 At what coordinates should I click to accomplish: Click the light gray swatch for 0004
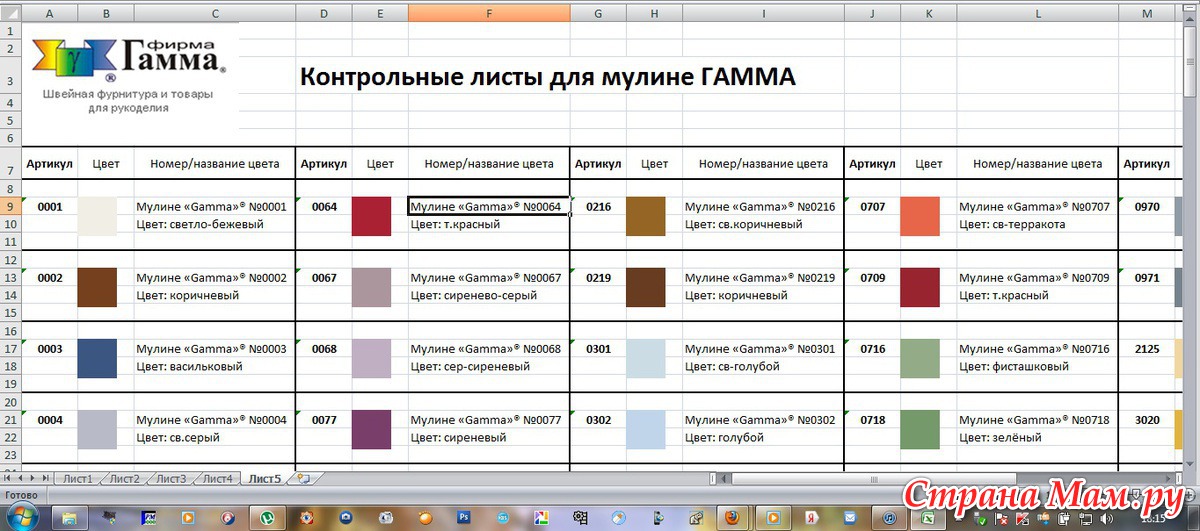tap(97, 430)
